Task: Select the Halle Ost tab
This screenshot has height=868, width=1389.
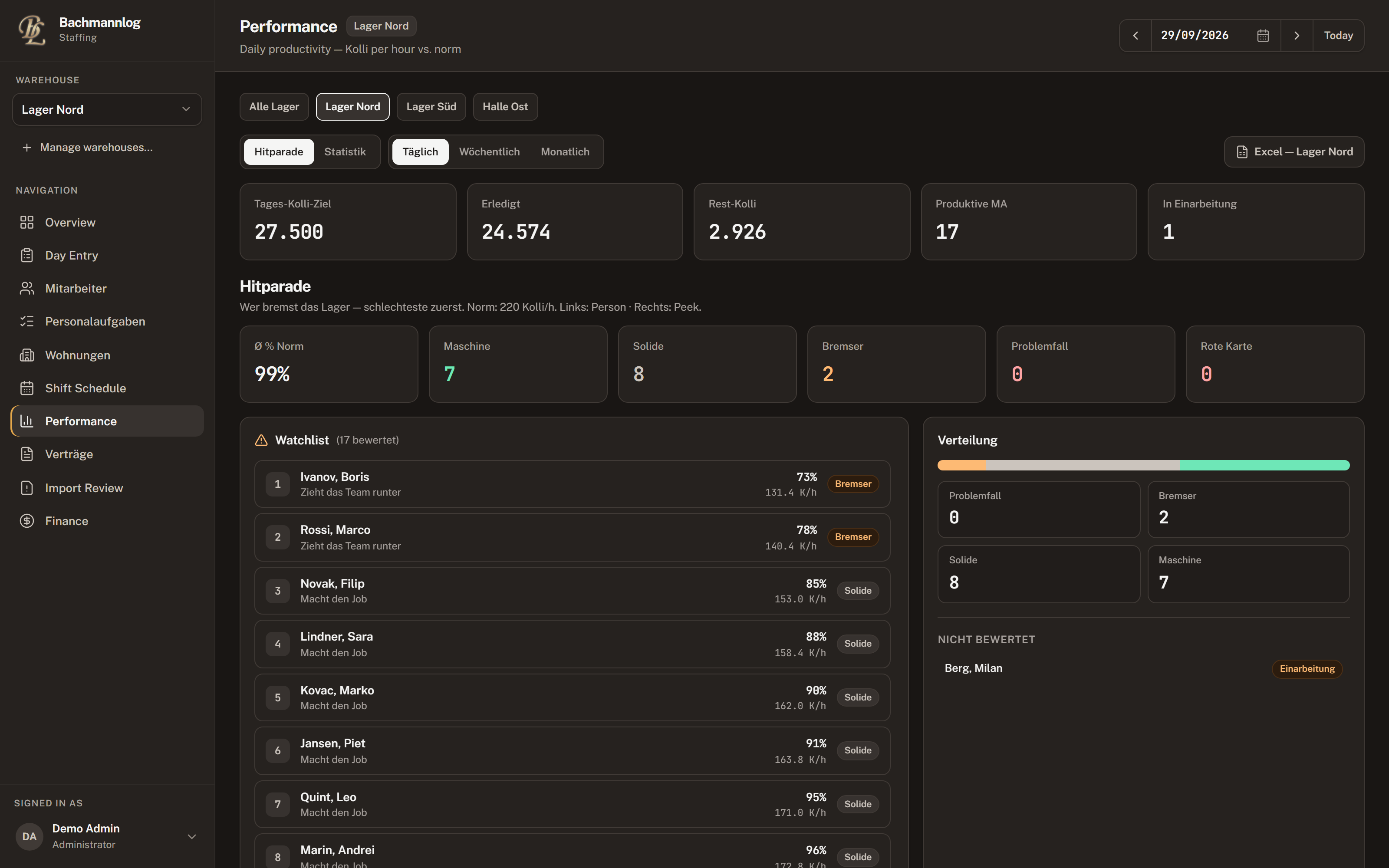Action: point(505,107)
